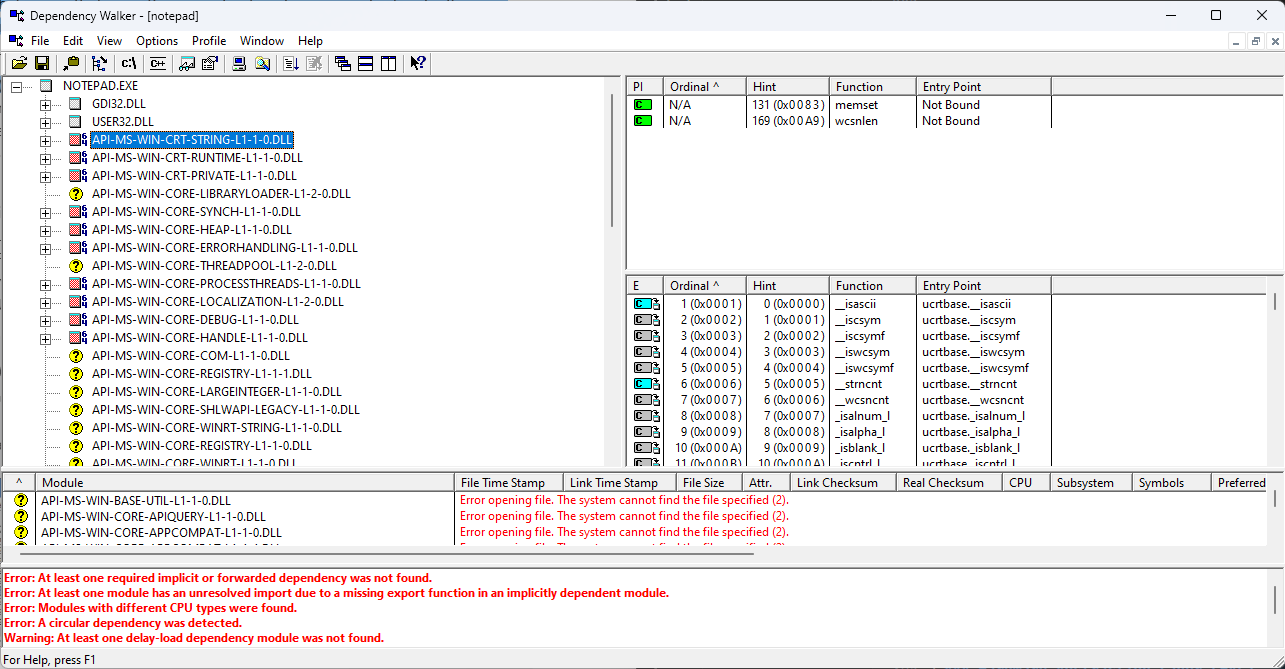Select the __isascii export function row
The width and height of the screenshot is (1285, 669).
839,304
